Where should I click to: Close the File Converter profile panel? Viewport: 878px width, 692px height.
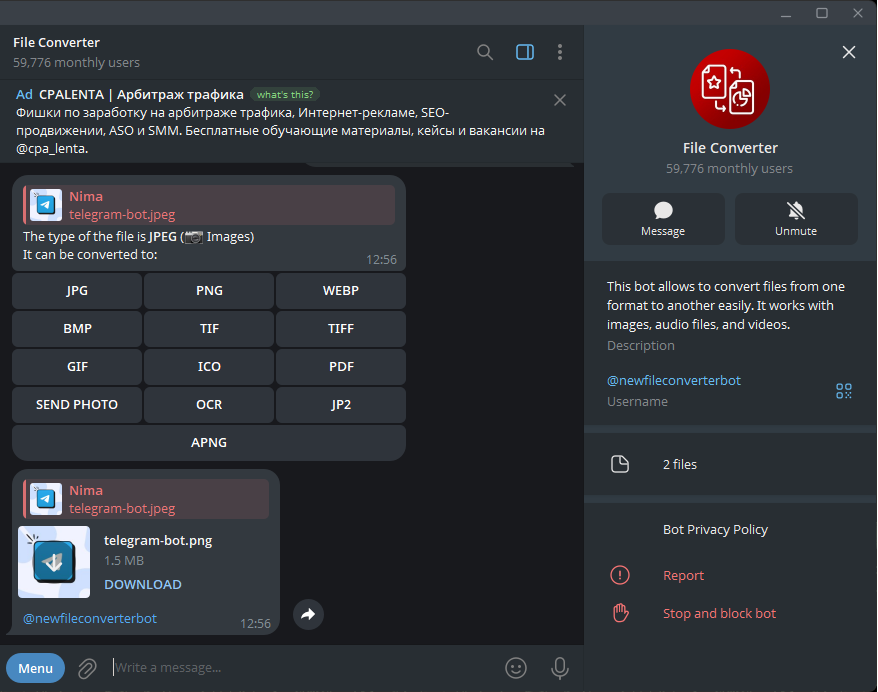pyautogui.click(x=849, y=52)
